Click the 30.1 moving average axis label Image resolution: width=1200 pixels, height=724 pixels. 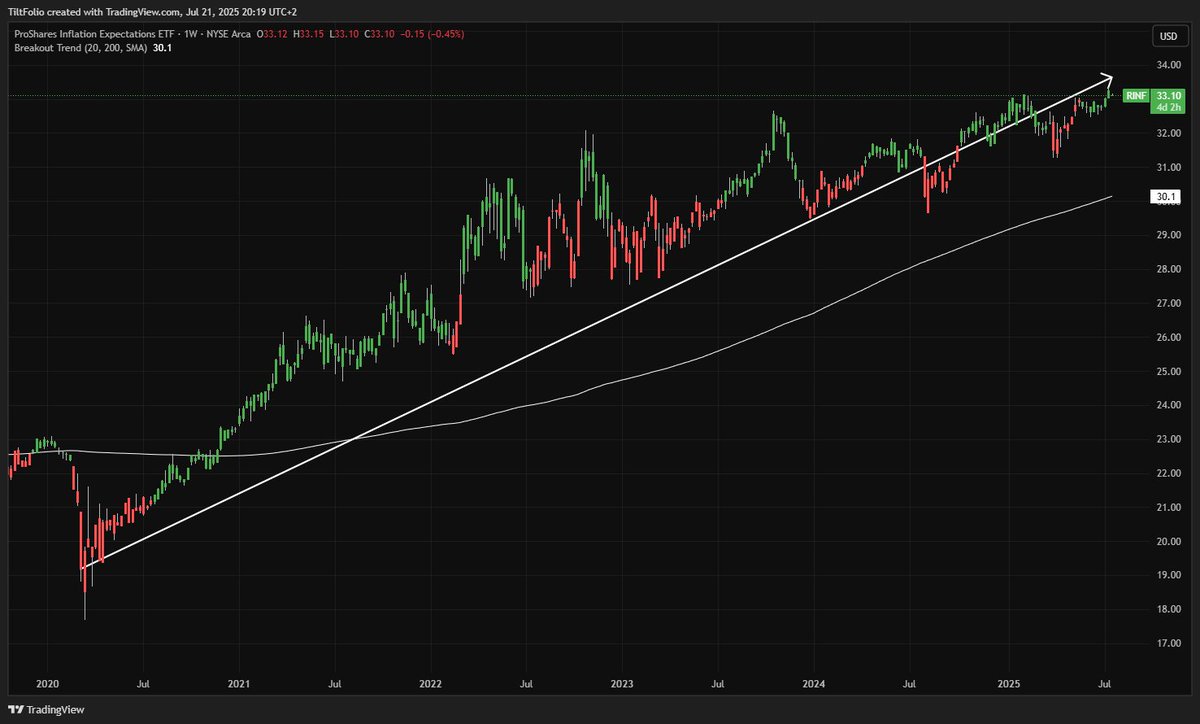pyautogui.click(x=1166, y=197)
